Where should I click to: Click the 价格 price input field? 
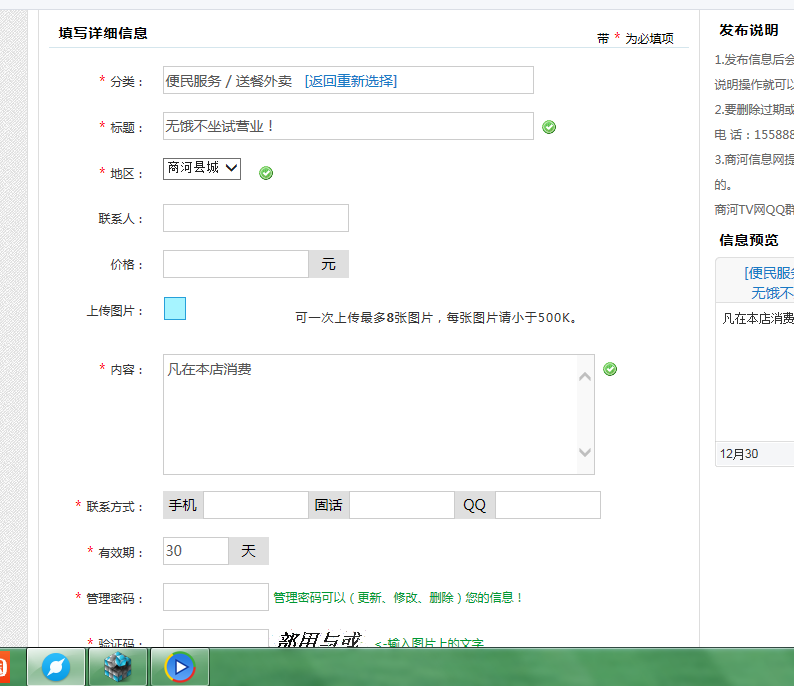coord(235,264)
